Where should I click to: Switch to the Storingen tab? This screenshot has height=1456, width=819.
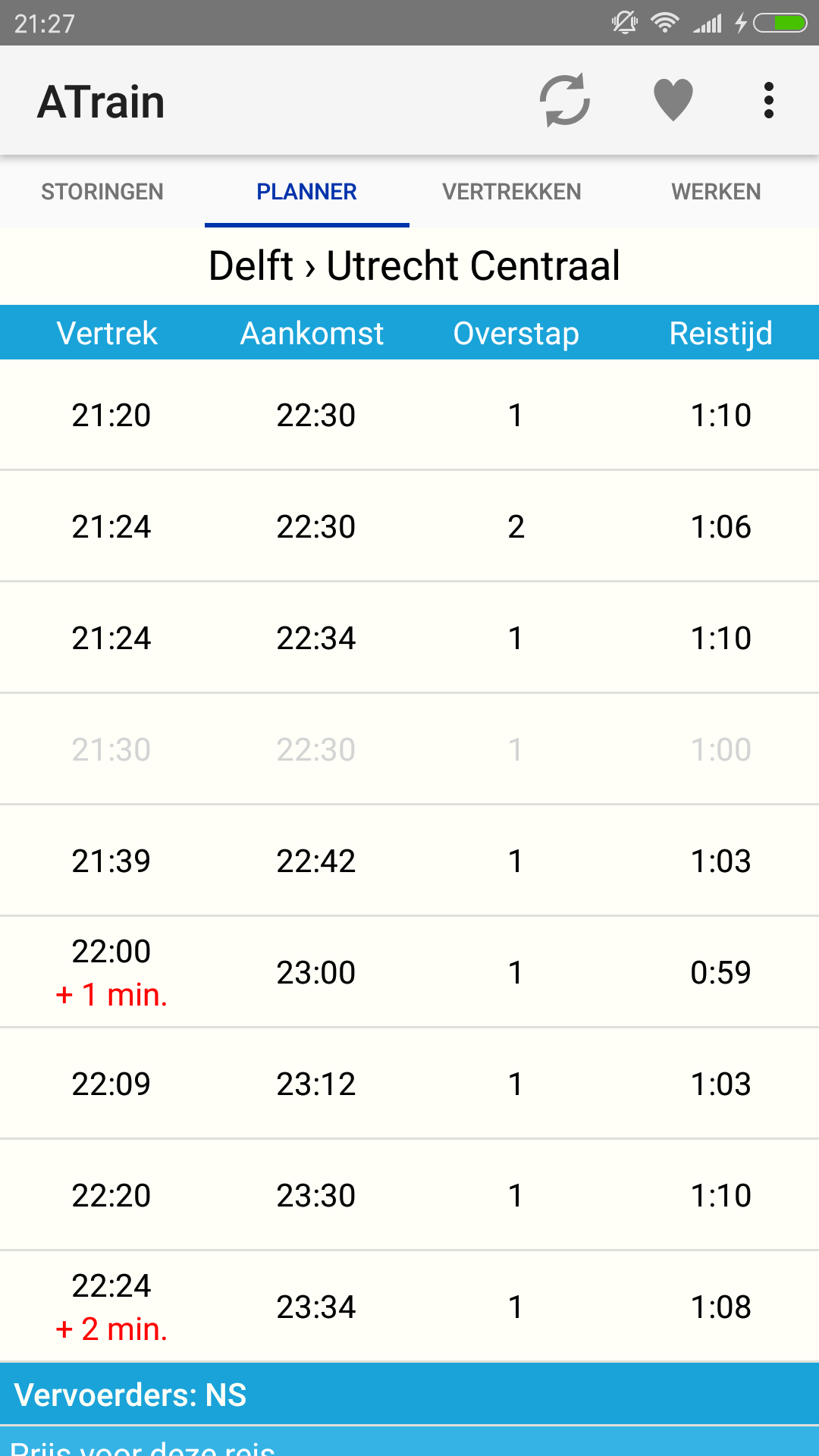tap(102, 192)
